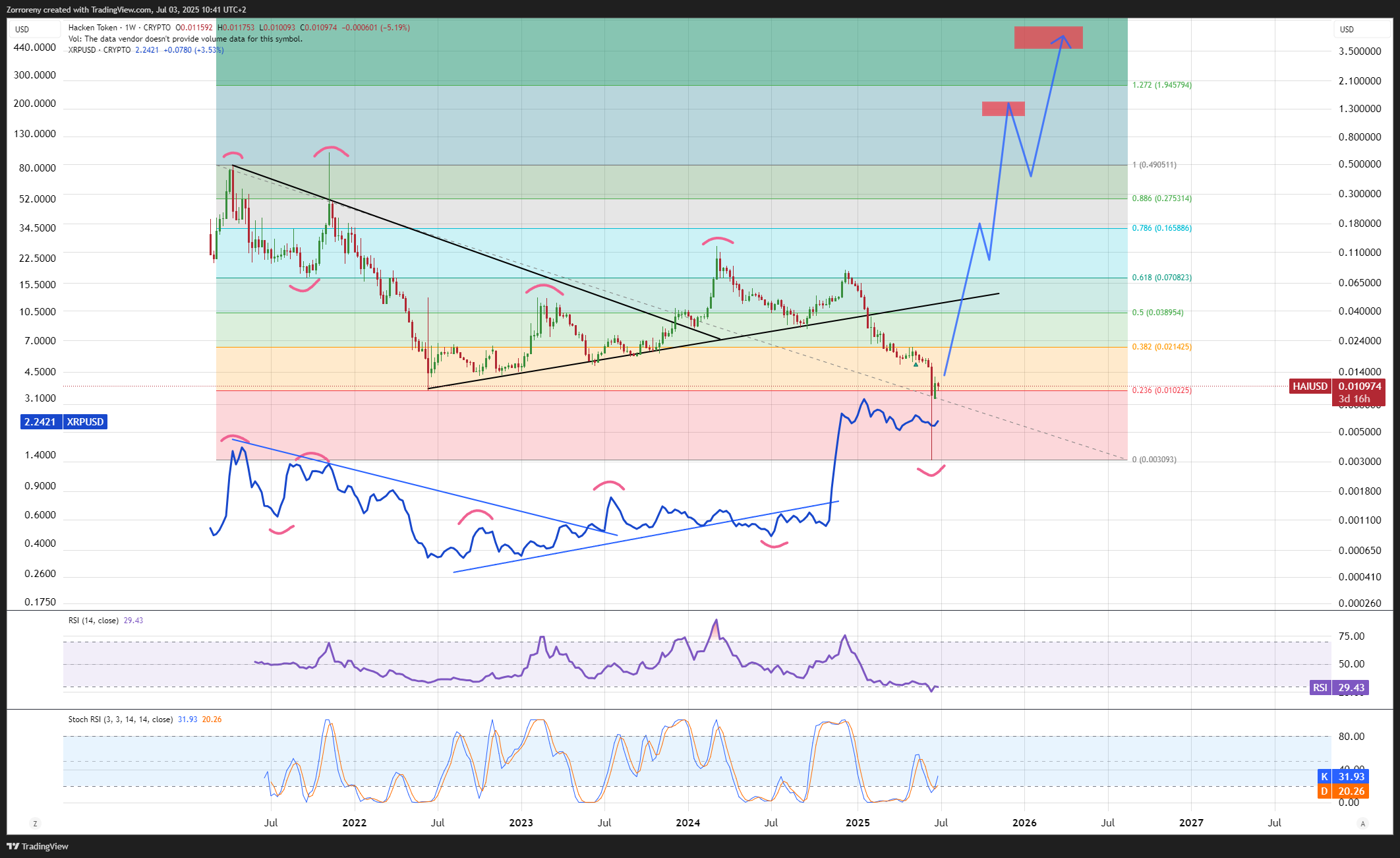The width and height of the screenshot is (1400, 858).
Task: Click the Fib label 0.236 (0.010225)
Action: pyautogui.click(x=1162, y=390)
